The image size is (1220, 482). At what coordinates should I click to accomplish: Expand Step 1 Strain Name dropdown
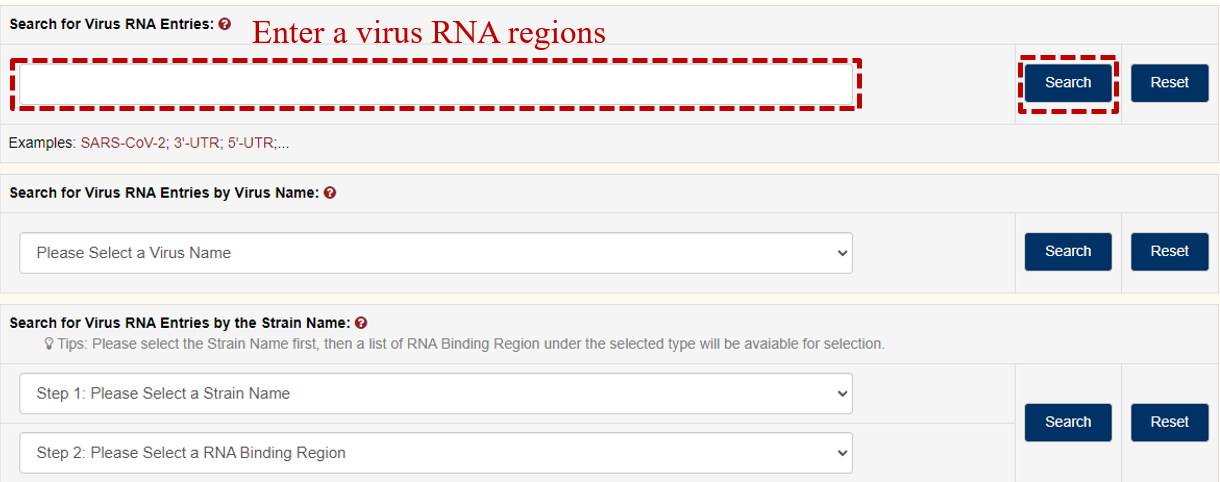[436, 394]
